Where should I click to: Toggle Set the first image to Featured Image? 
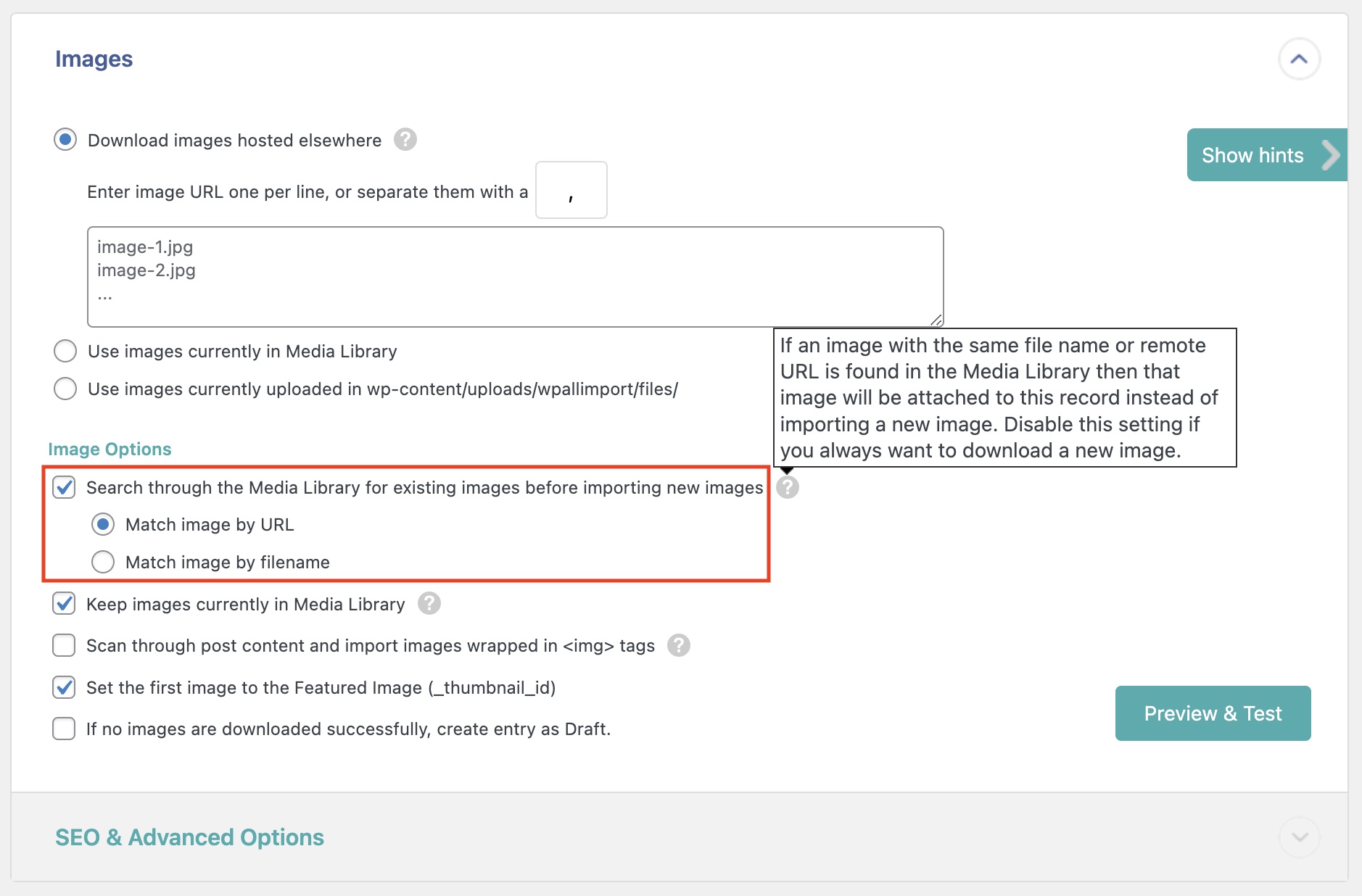[64, 687]
